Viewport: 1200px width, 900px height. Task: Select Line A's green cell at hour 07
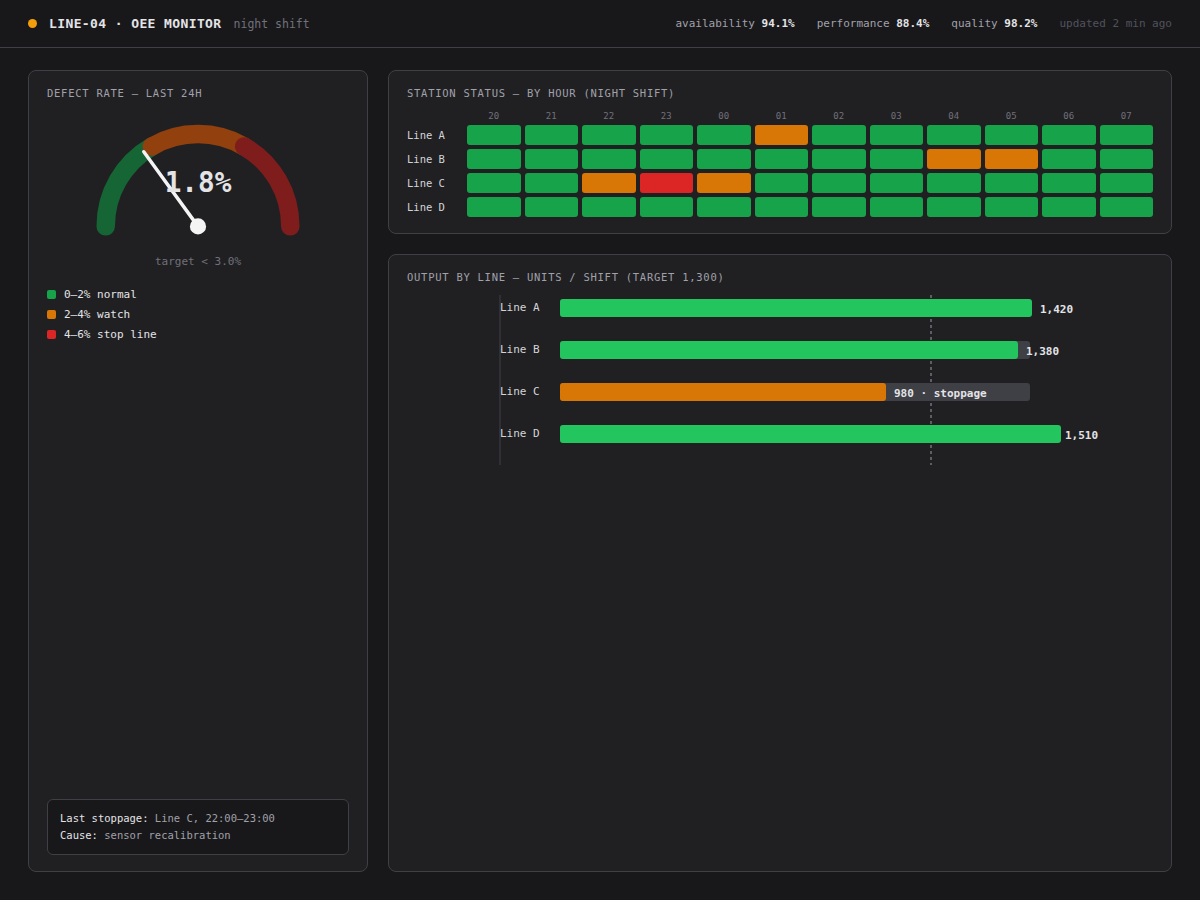[1126, 135]
